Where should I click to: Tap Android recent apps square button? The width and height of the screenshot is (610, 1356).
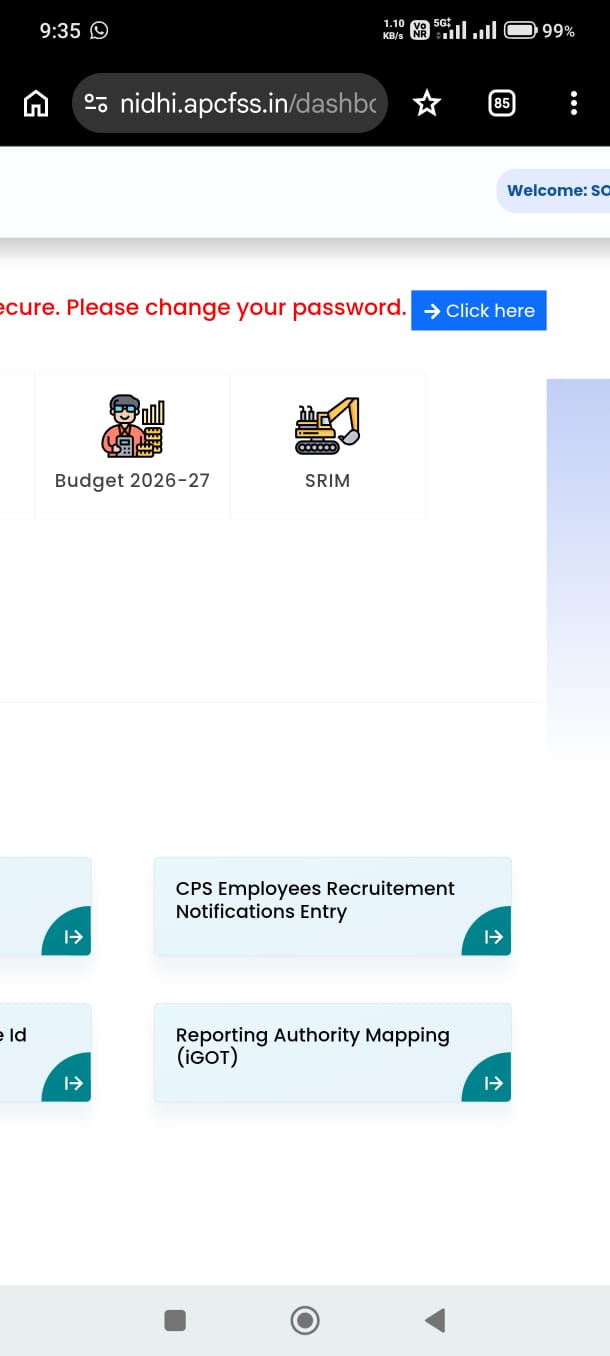[x=175, y=1321]
